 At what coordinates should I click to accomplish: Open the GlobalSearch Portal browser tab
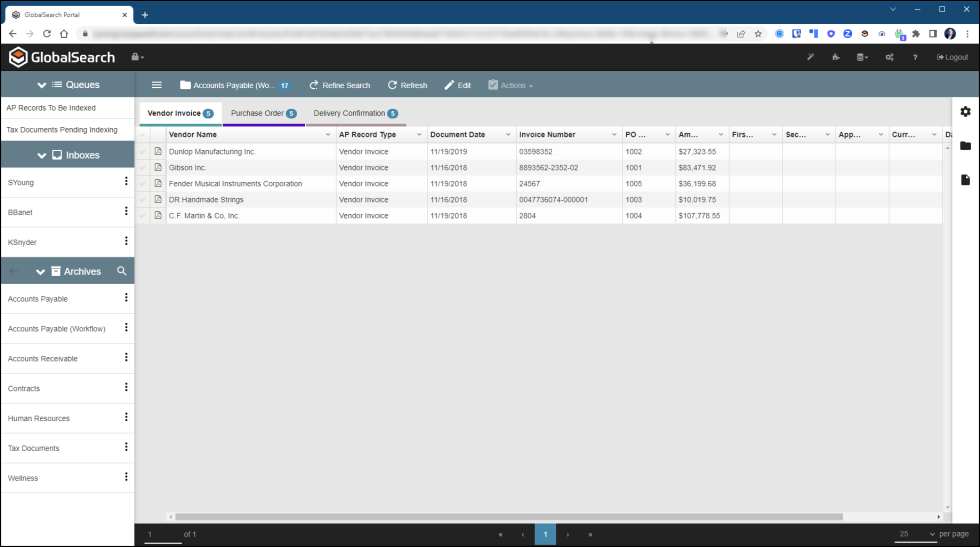click(67, 15)
